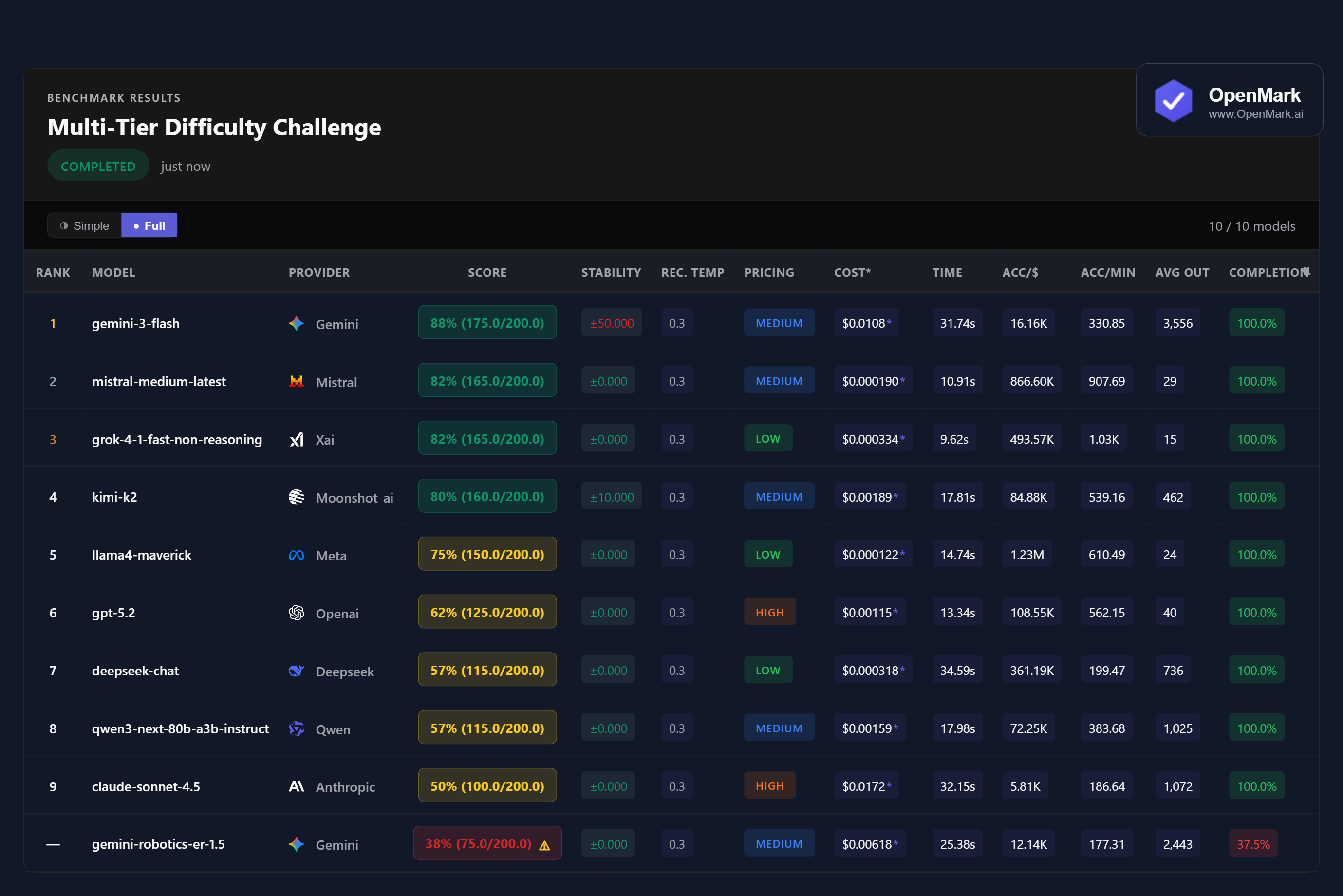
Task: Select the Meta logo next to llama4-maverick
Action: coord(297,555)
